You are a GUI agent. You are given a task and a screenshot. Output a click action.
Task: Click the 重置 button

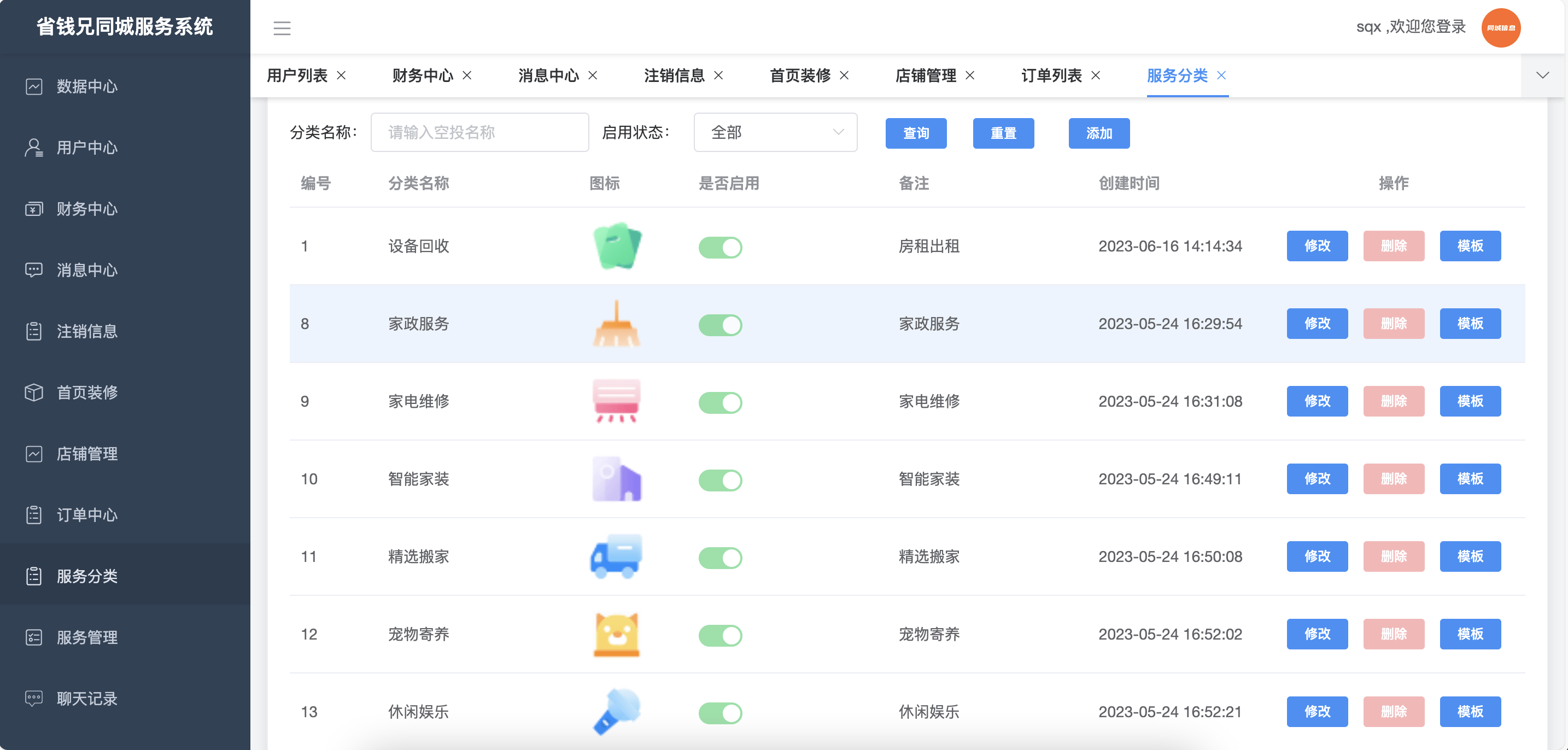(1003, 133)
